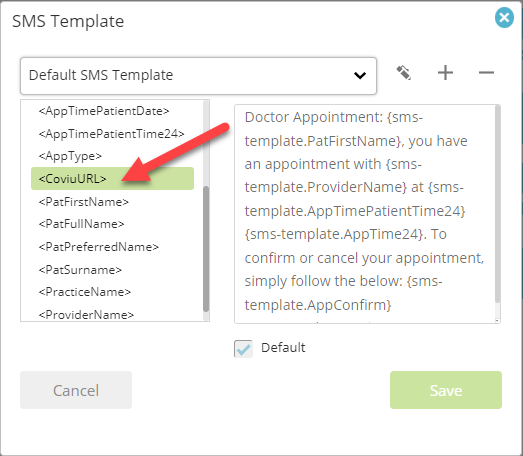Image resolution: width=523 pixels, height=456 pixels.
Task: Add a new template with plus icon
Action: point(445,72)
